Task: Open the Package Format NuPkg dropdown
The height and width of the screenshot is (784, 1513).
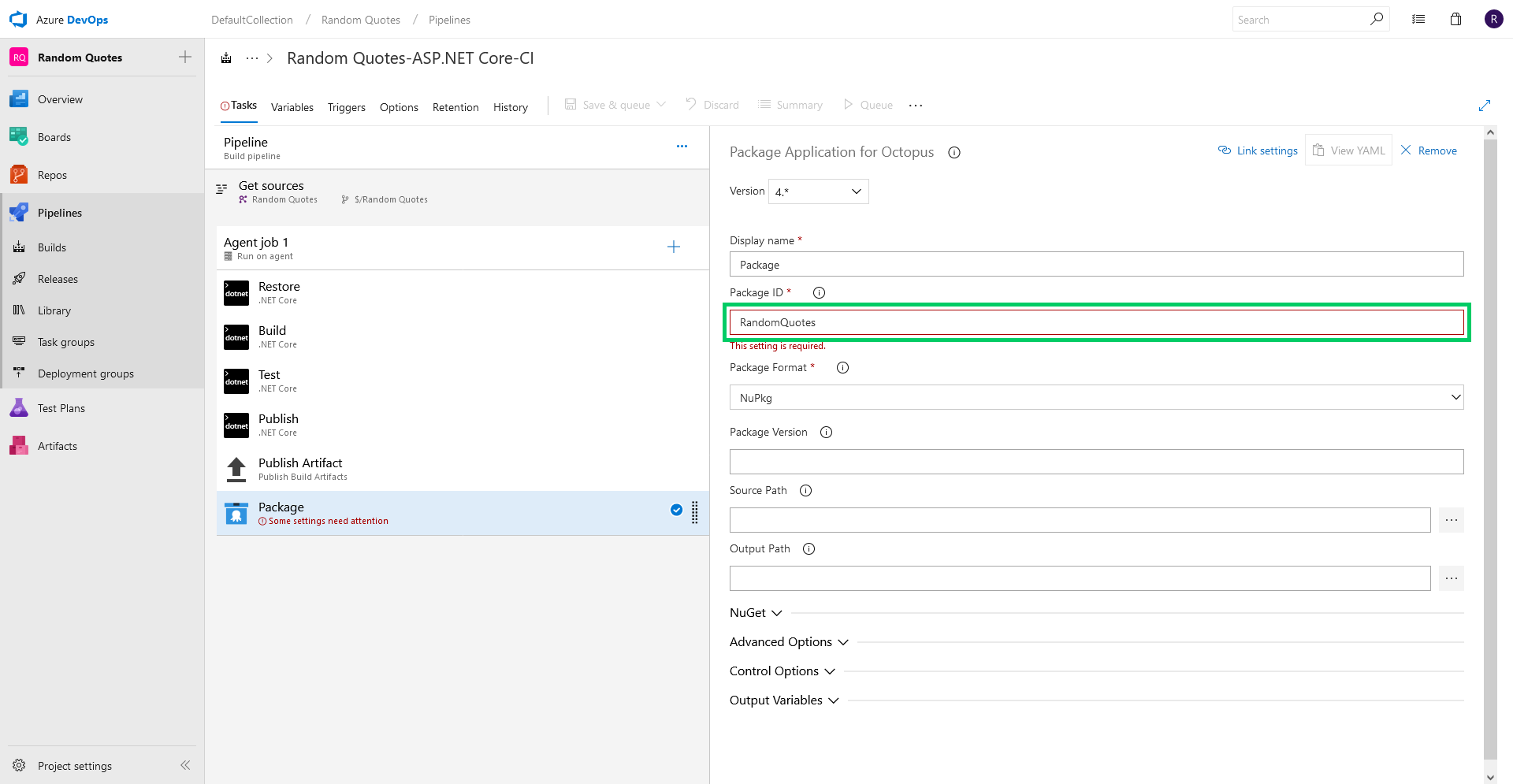Action: (x=1096, y=397)
